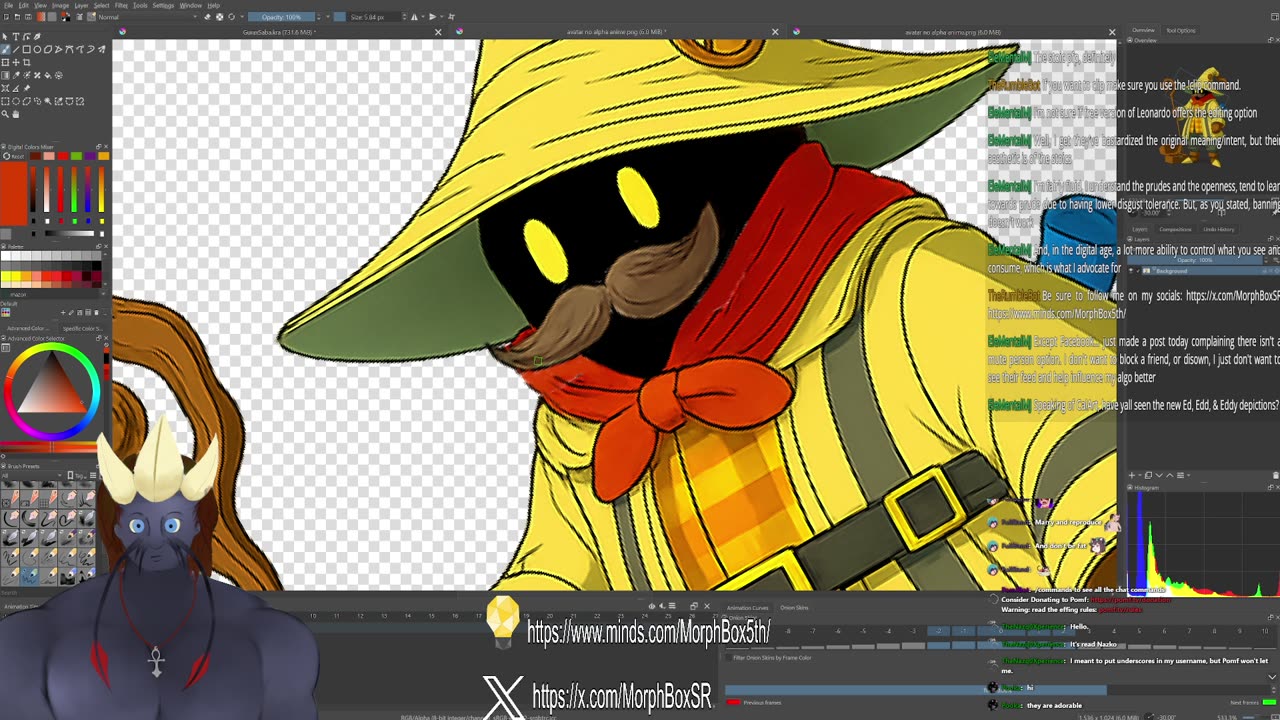Toggle Wrap Around mode icon

click(x=451, y=17)
